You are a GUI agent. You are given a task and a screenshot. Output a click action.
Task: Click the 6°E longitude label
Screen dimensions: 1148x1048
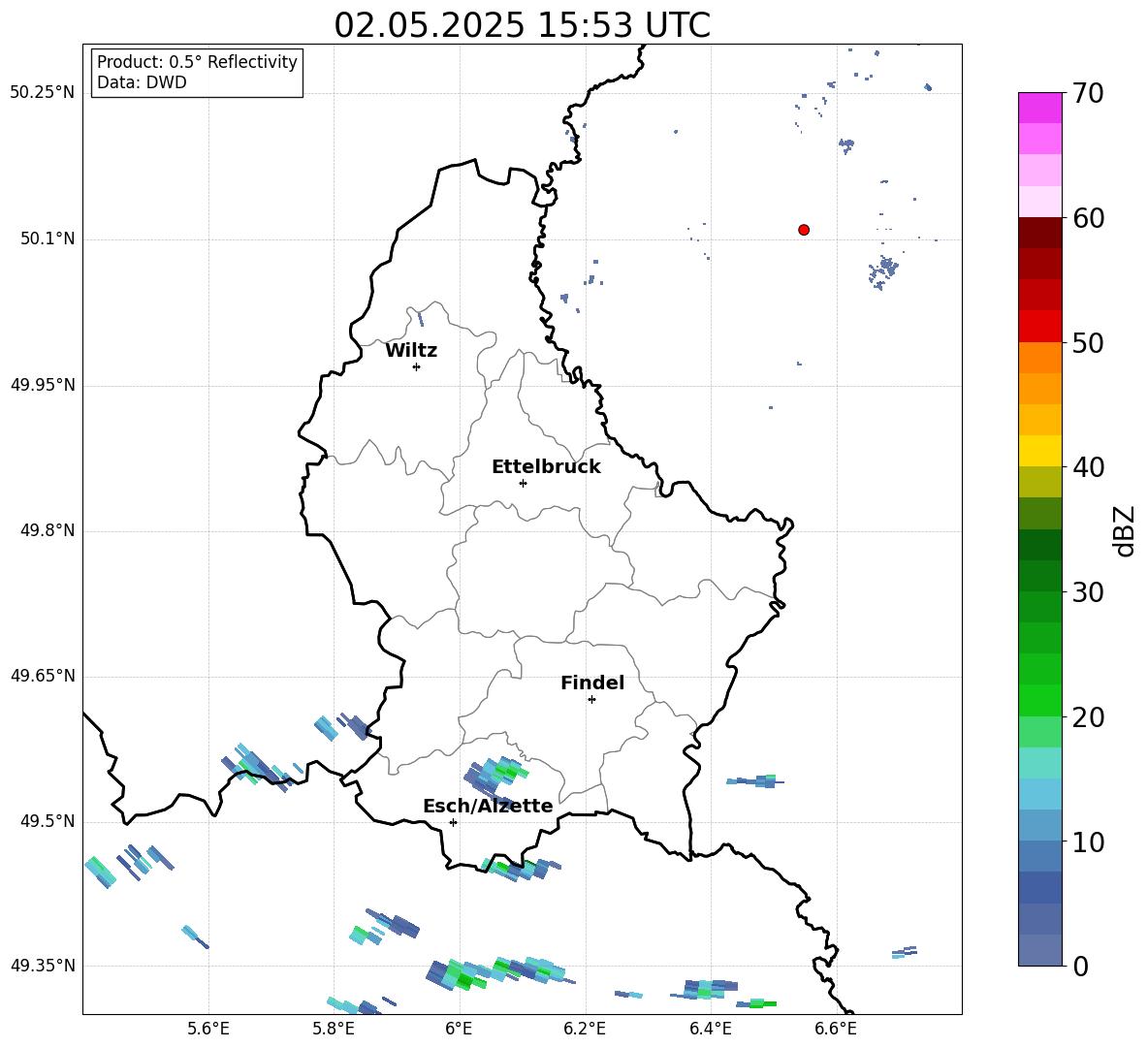click(x=459, y=1029)
